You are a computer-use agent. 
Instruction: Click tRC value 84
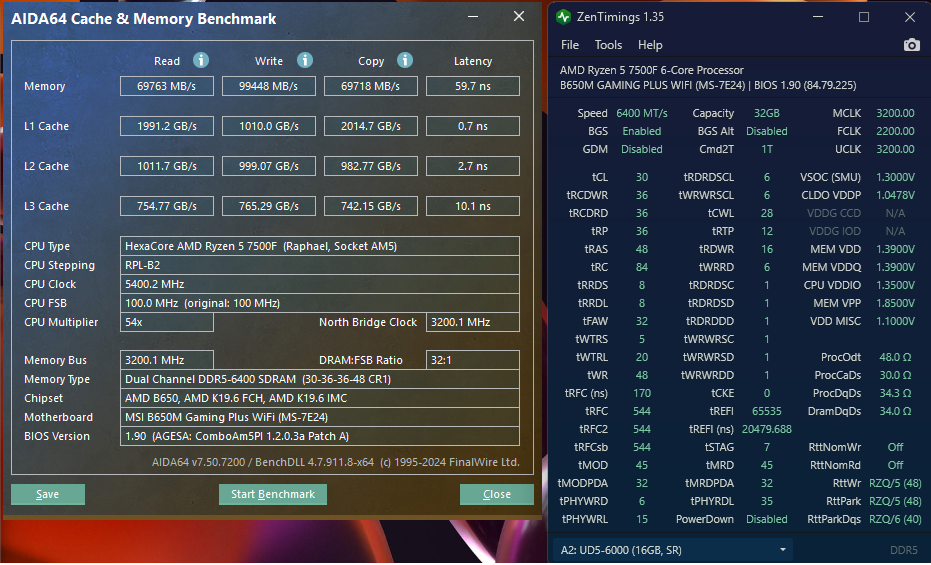coord(642,267)
